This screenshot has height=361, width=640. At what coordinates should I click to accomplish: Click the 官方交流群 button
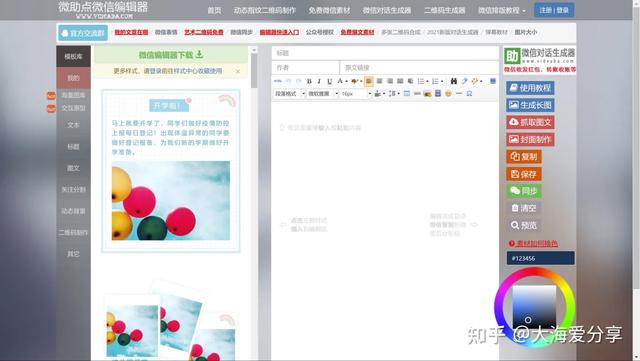click(83, 33)
